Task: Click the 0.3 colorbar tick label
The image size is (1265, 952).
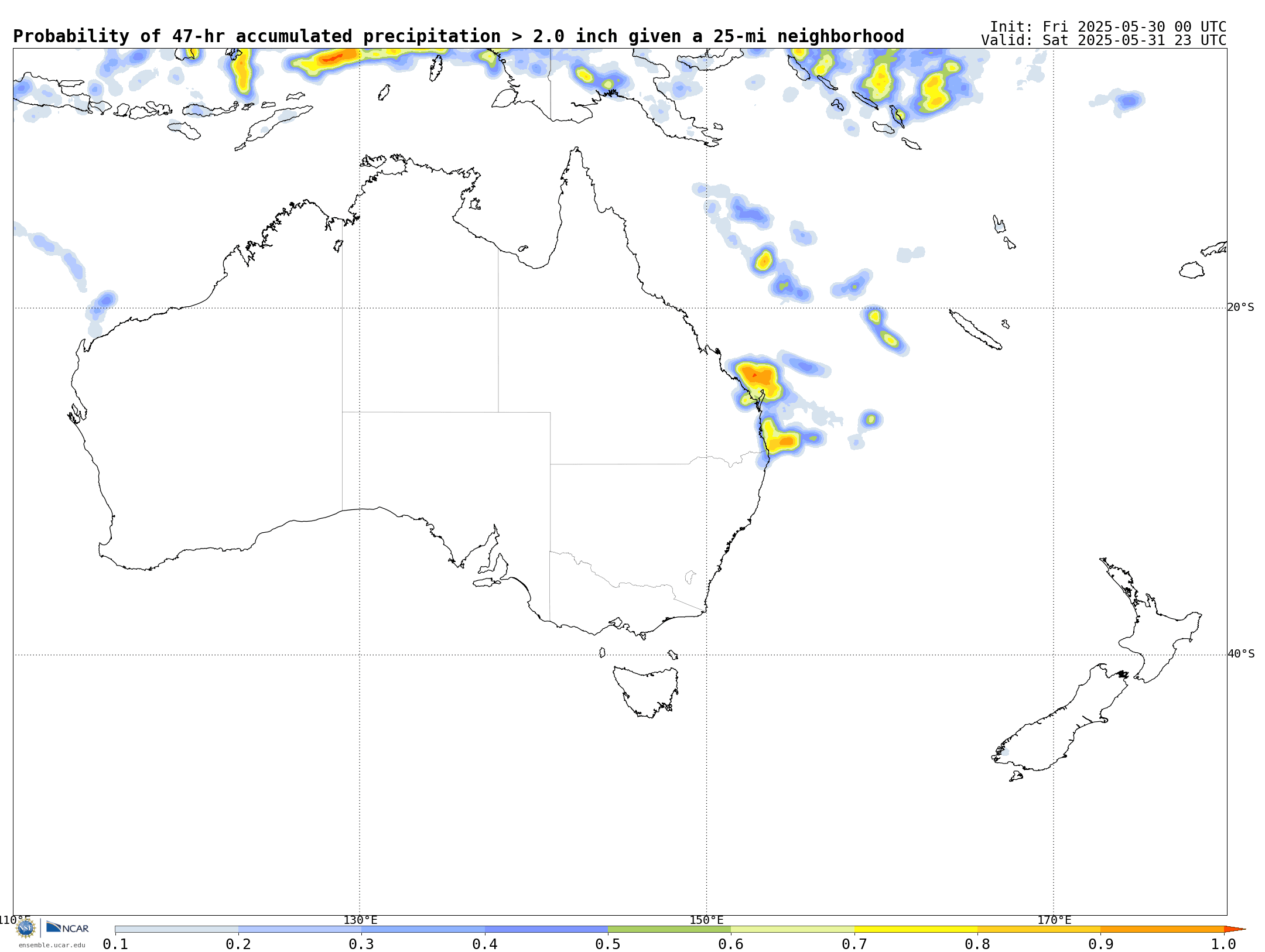Action: 361,944
